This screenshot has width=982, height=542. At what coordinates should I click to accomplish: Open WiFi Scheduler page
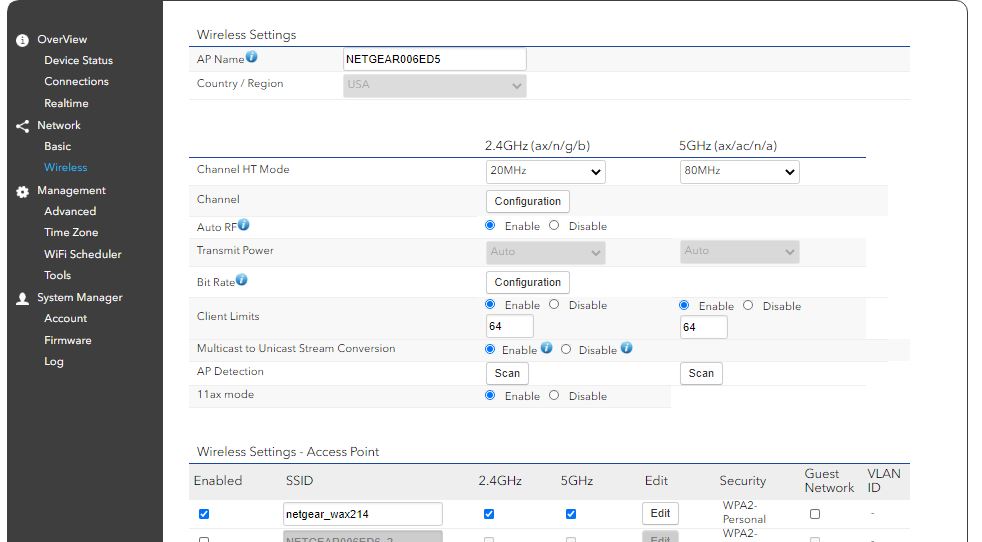pos(83,254)
